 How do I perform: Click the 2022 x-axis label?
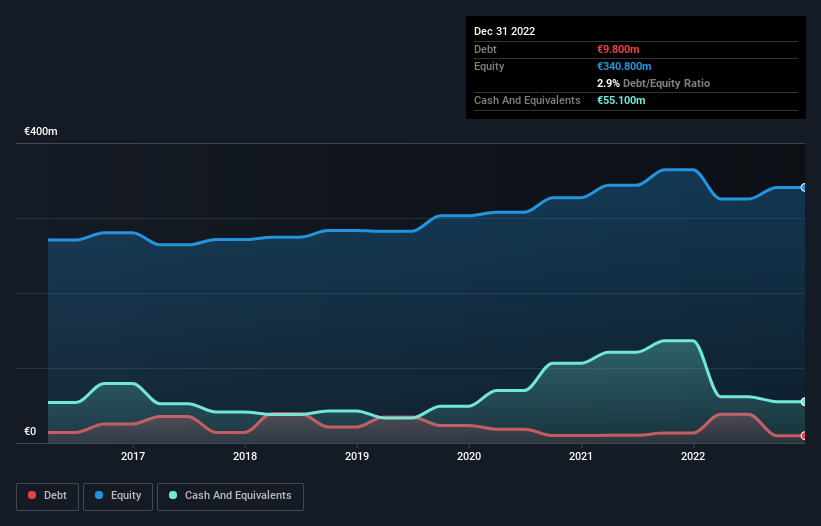[x=693, y=456]
